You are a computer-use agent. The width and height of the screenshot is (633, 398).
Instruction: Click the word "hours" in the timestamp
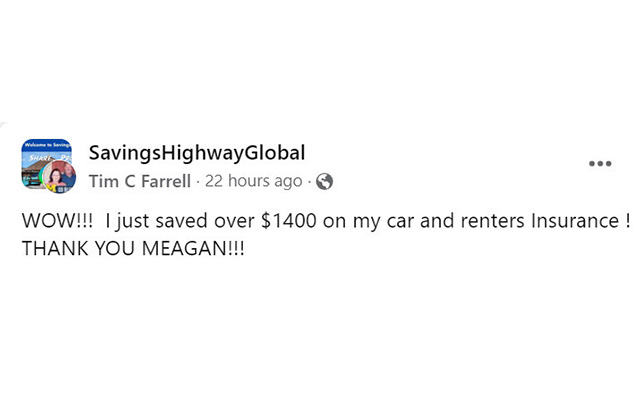click(248, 181)
